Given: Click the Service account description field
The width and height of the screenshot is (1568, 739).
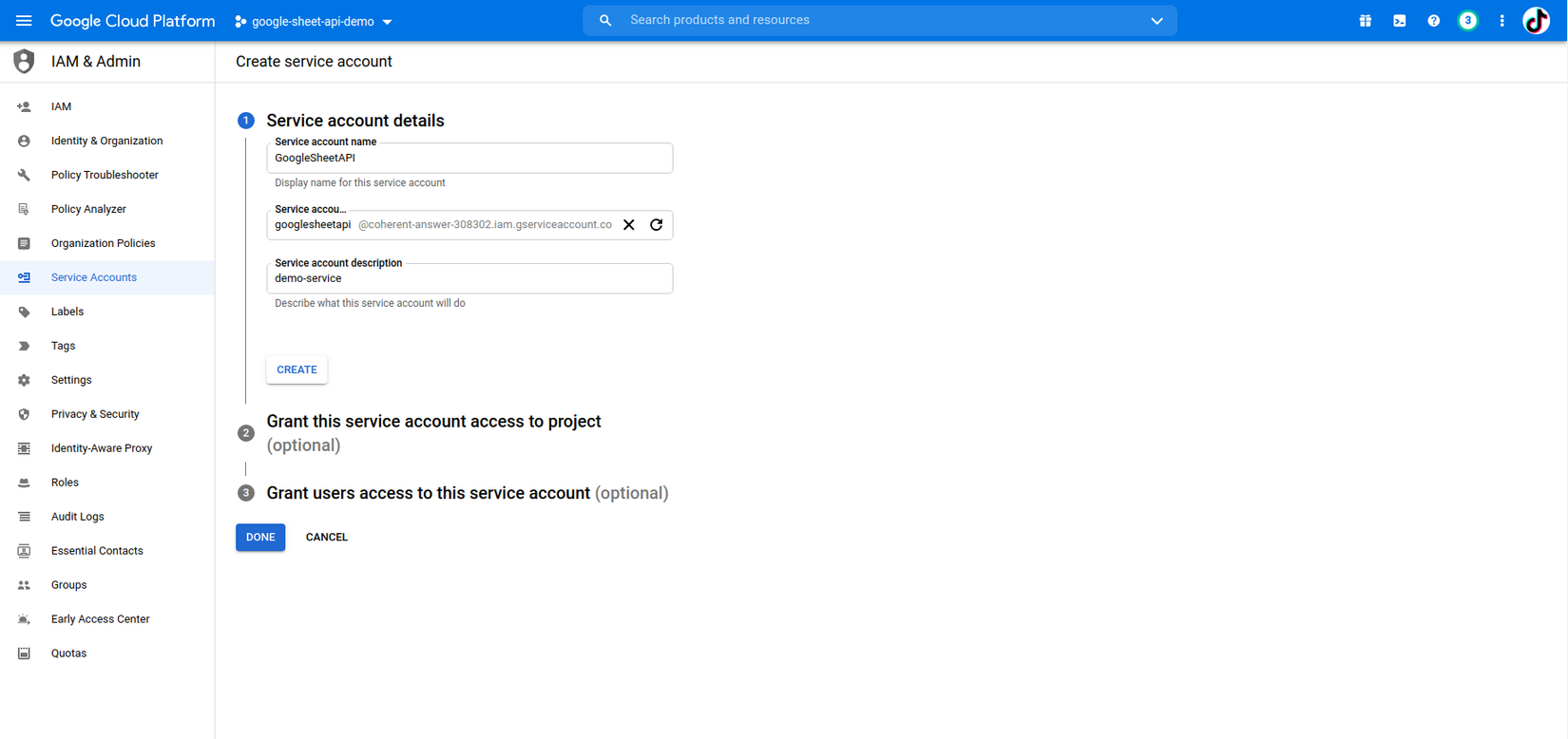Looking at the screenshot, I should tap(469, 278).
